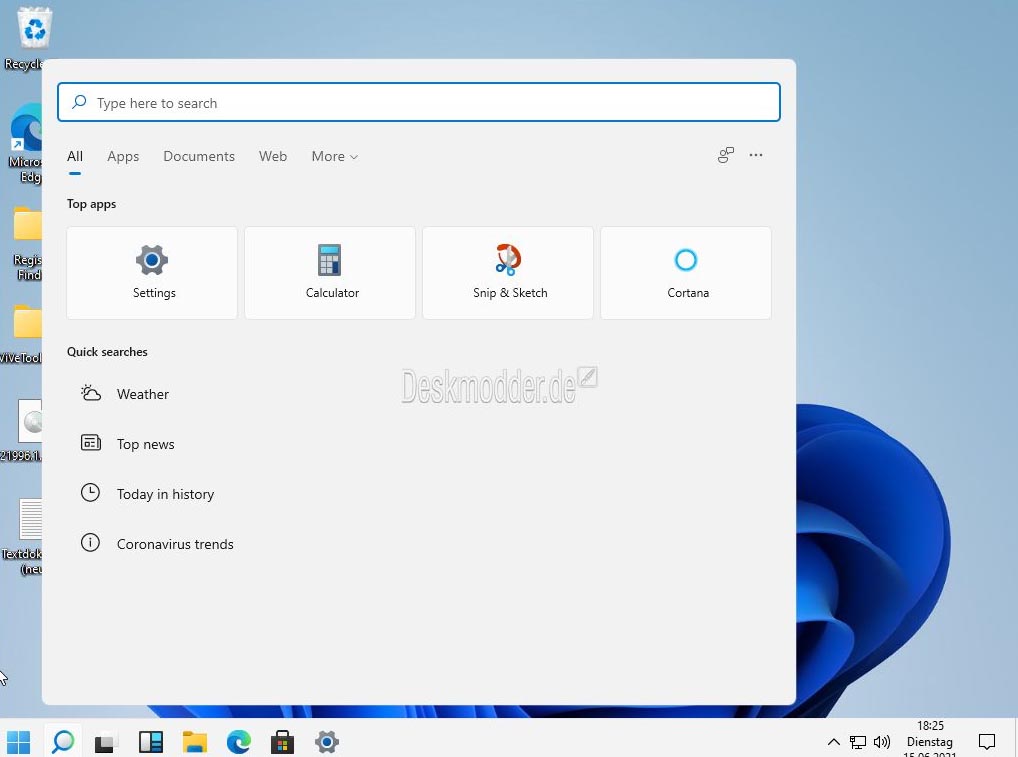
Task: Open Task View on the taskbar
Action: pos(106,741)
